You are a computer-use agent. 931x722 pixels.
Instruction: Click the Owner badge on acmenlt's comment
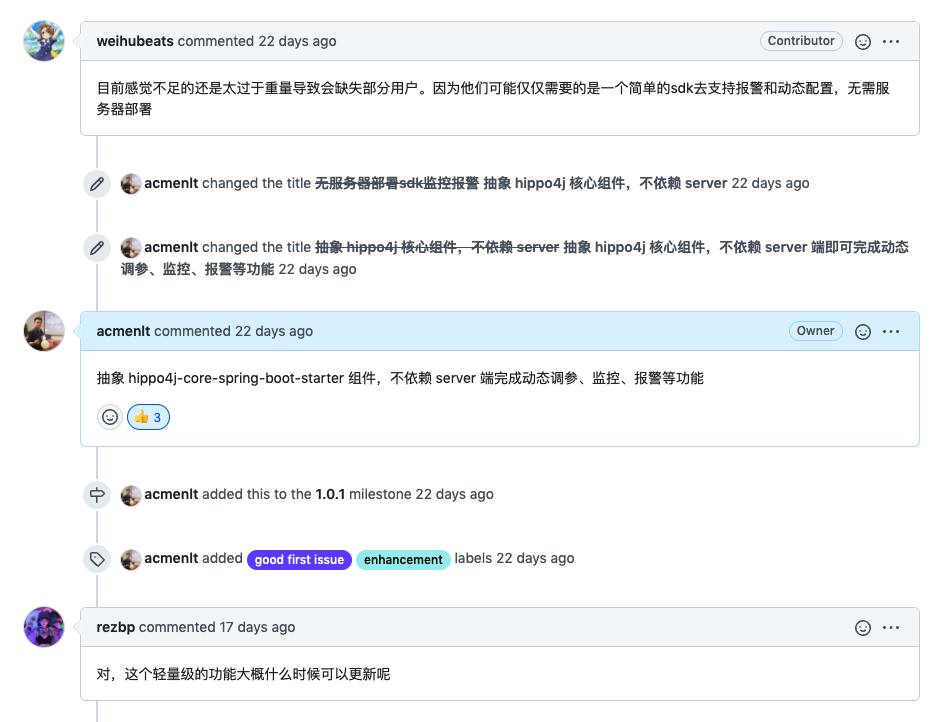[x=815, y=330]
